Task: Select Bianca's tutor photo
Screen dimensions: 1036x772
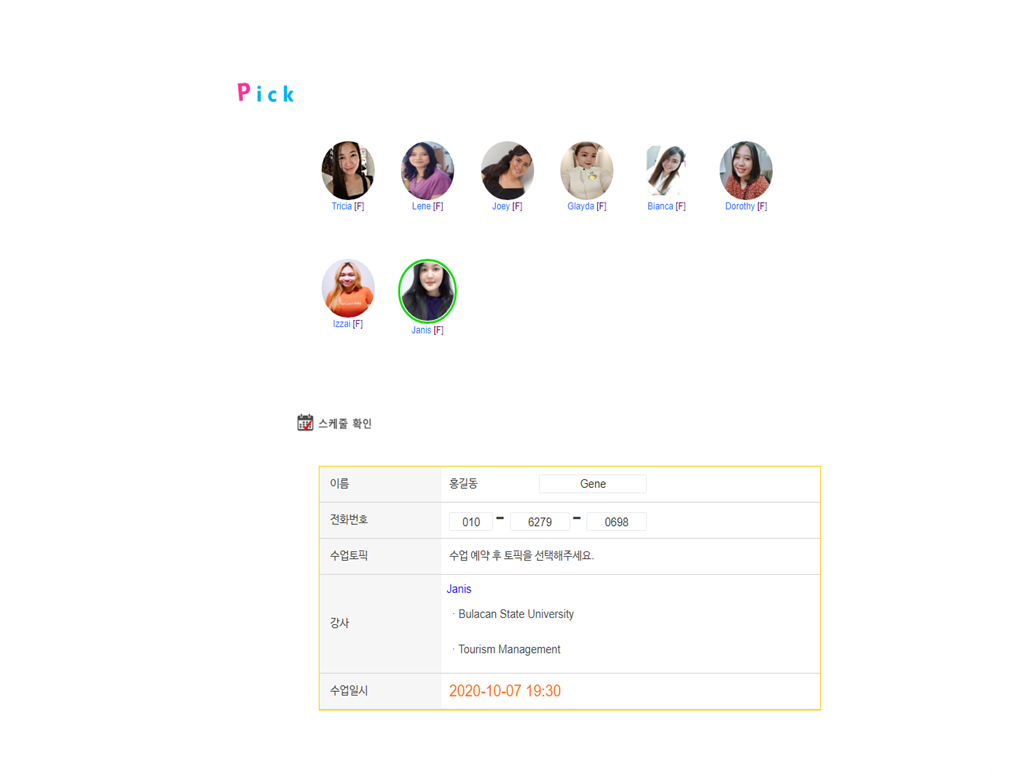Action: [x=666, y=170]
